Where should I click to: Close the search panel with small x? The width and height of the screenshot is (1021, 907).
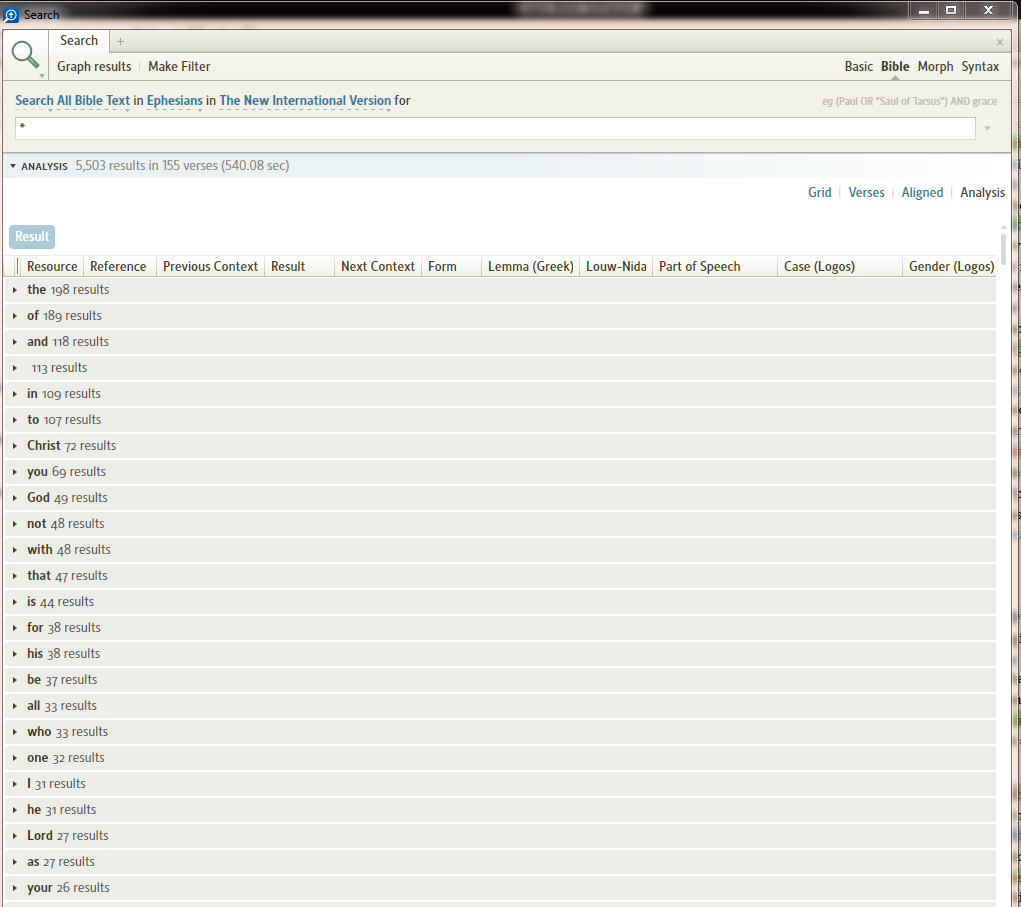coord(1000,42)
